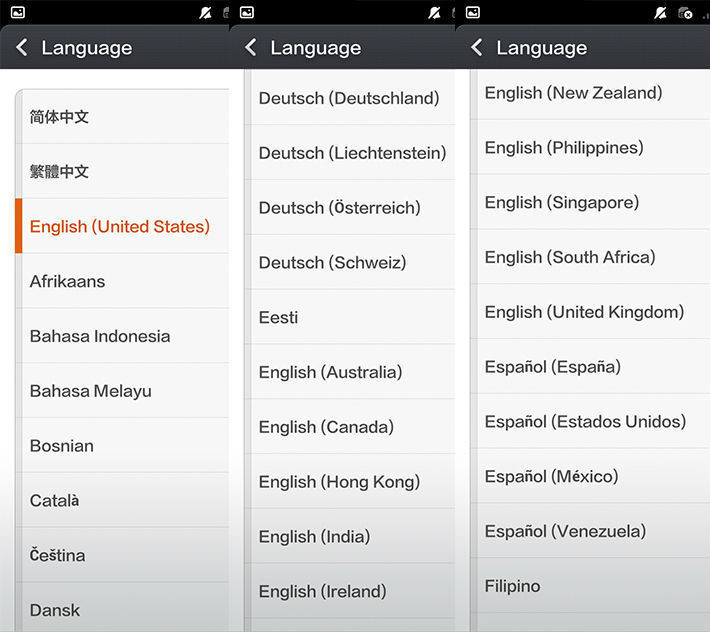Screen dimensions: 710x632
Task: Choose Bahasa Indonesia
Action: click(x=100, y=336)
